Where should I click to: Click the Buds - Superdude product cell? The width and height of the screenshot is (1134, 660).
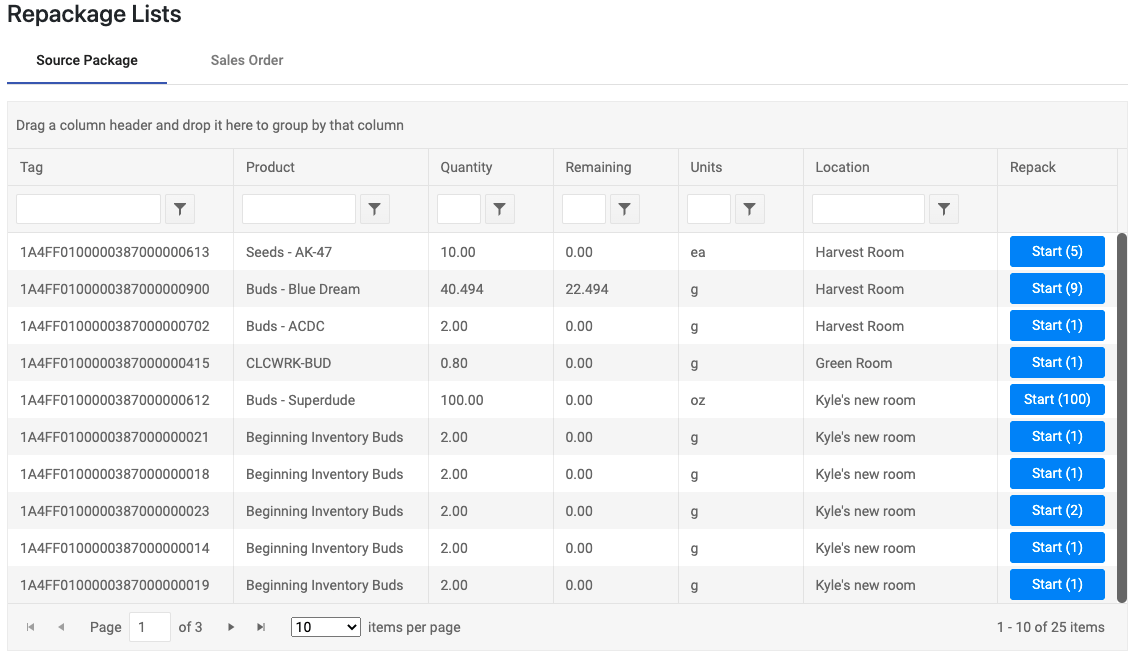[x=331, y=400]
